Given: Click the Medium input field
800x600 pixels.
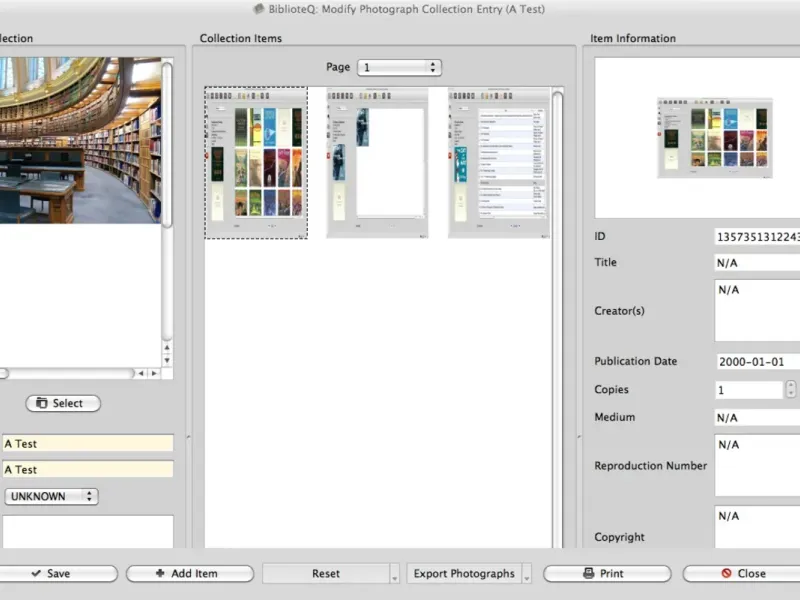Looking at the screenshot, I should [757, 417].
